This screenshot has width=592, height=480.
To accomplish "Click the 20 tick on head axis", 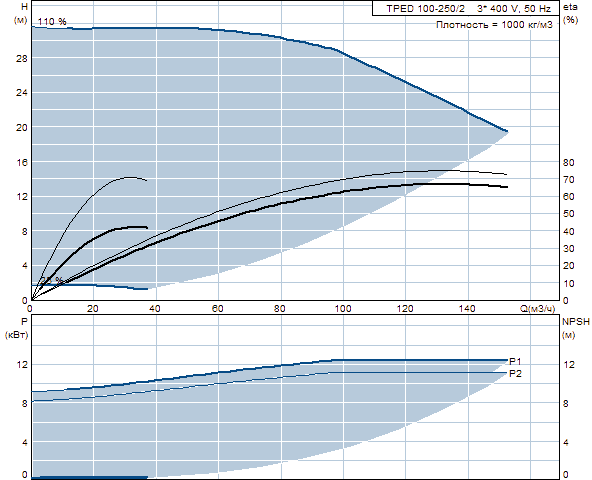I will tap(22, 127).
